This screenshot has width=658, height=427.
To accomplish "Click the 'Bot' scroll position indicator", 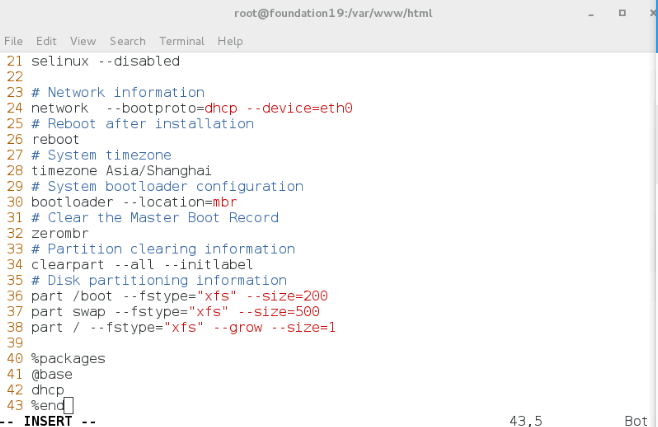I will click(636, 421).
